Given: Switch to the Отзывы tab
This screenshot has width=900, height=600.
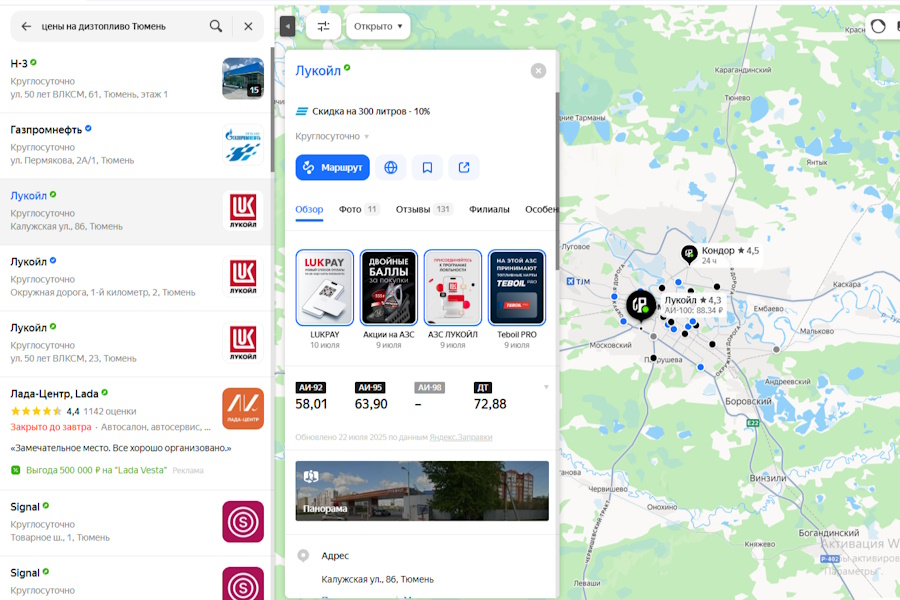Looking at the screenshot, I should pyautogui.click(x=423, y=209).
